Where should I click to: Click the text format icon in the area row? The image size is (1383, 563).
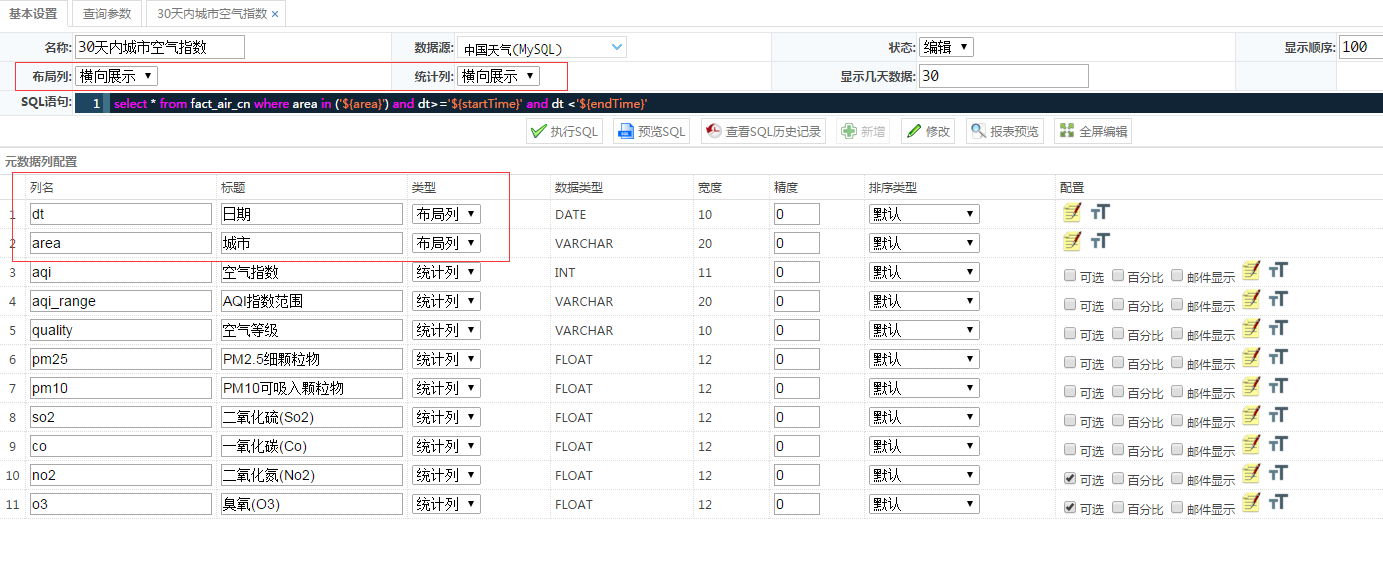point(1100,240)
